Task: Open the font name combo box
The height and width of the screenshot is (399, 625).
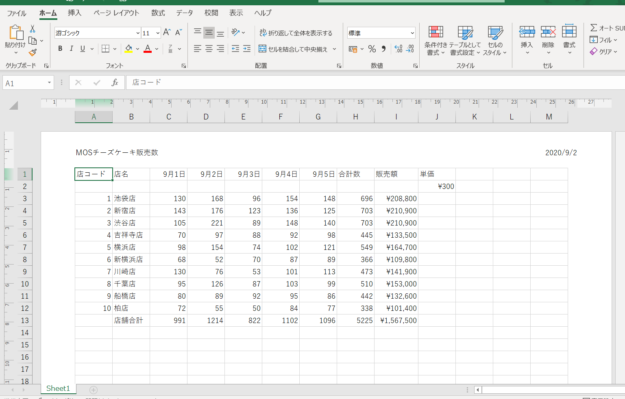Action: point(98,33)
